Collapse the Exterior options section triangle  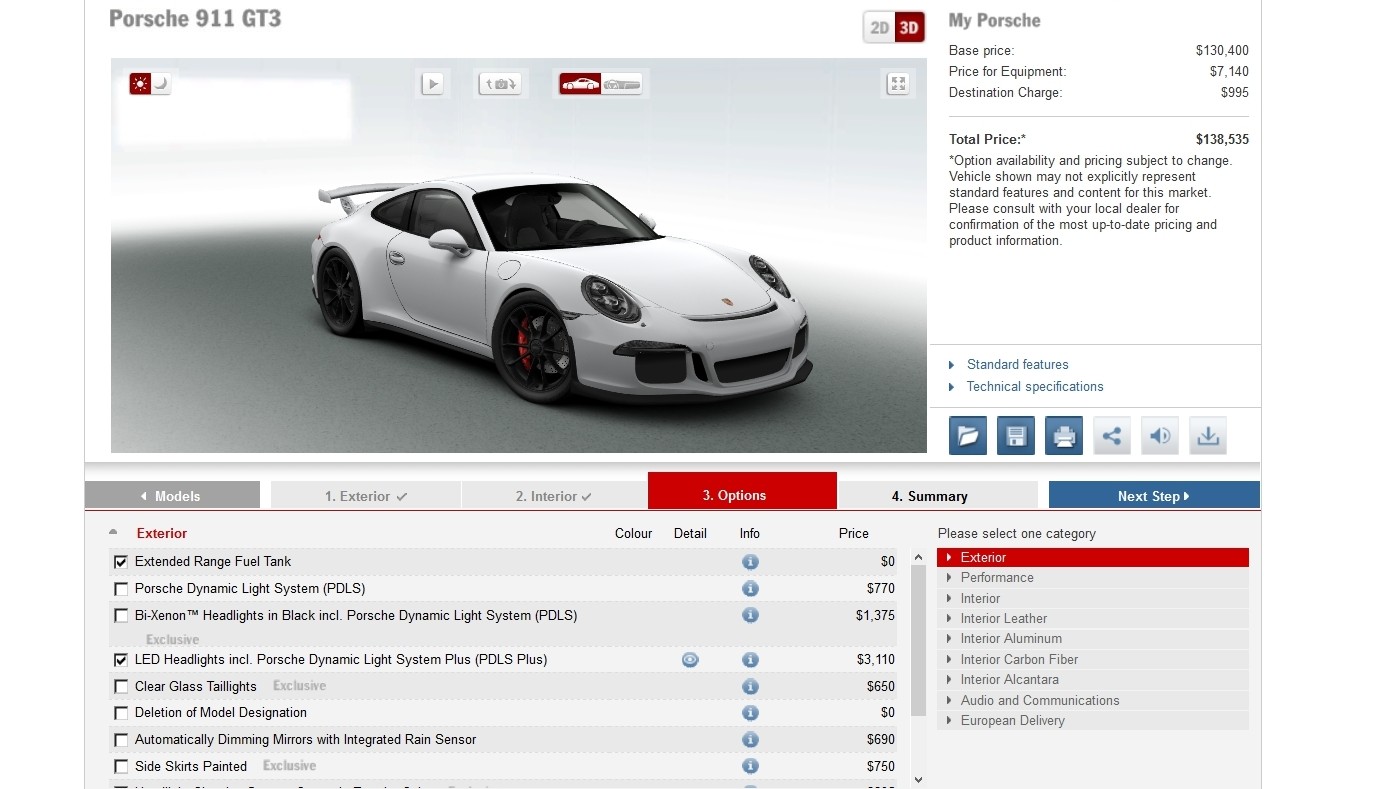[113, 532]
